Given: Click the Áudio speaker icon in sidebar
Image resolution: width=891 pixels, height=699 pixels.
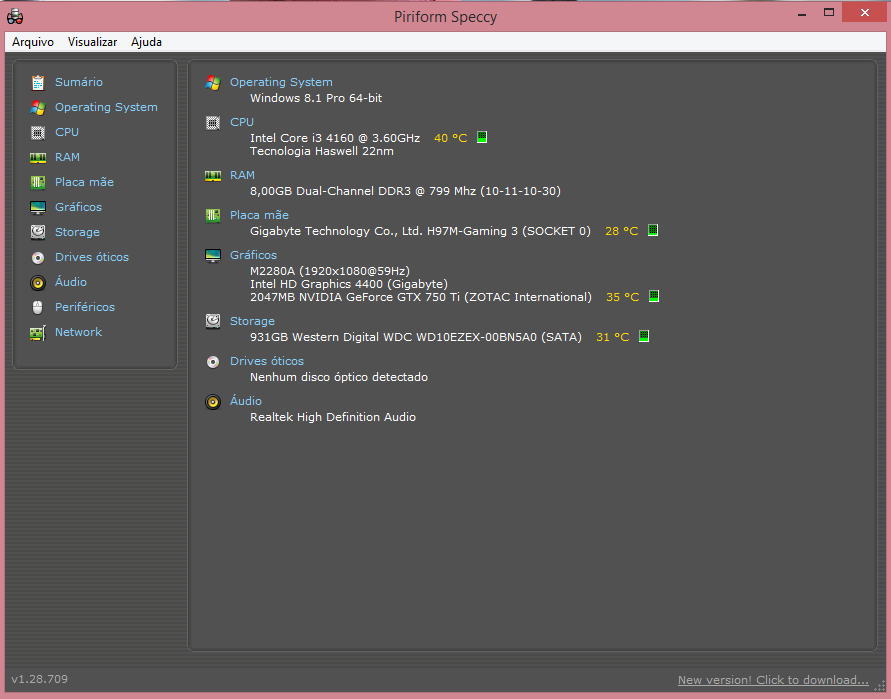Looking at the screenshot, I should click(x=38, y=282).
